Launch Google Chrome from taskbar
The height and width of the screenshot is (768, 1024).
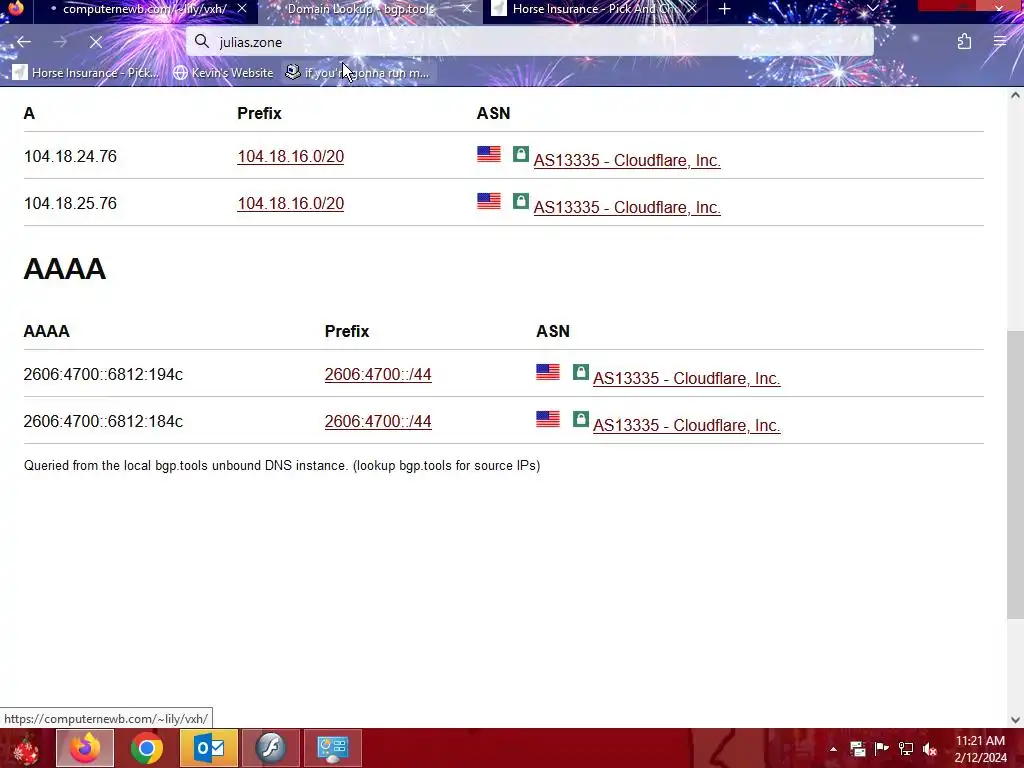(x=147, y=748)
